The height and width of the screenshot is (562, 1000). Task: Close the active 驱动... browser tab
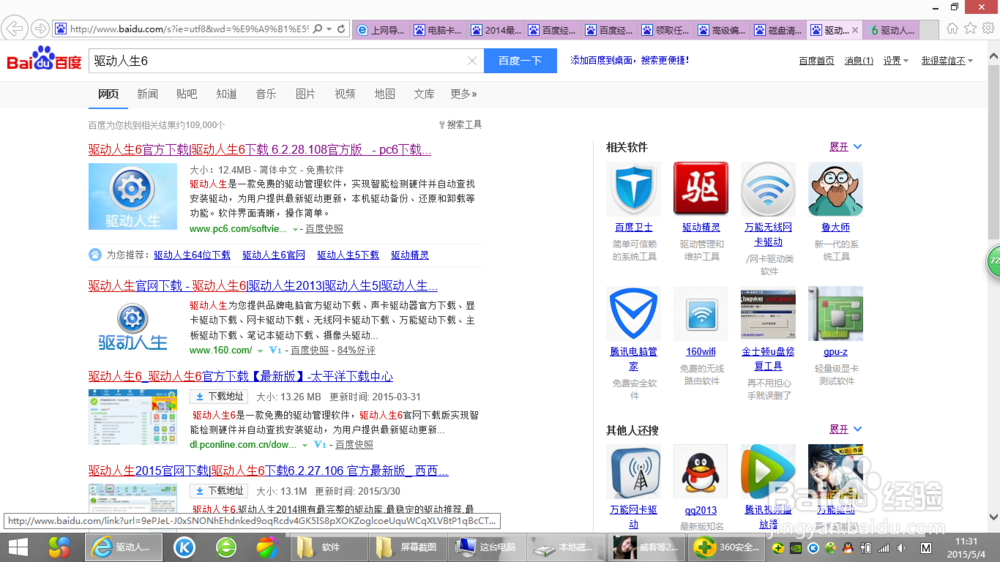coord(855,30)
